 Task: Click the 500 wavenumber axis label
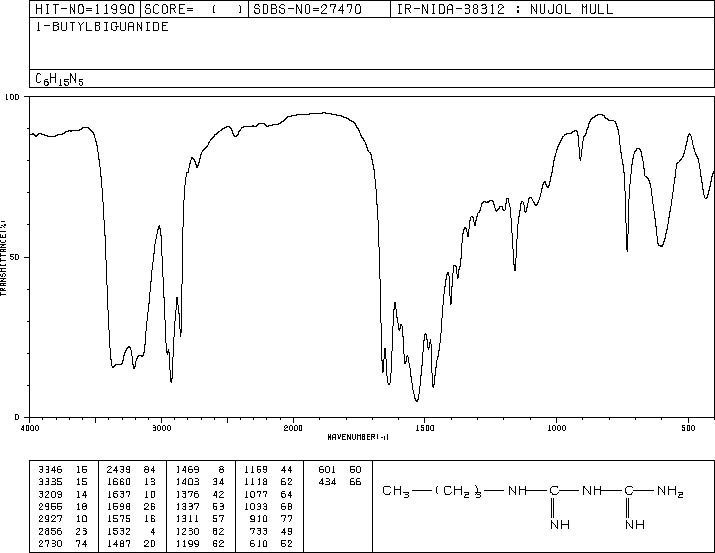click(x=688, y=428)
